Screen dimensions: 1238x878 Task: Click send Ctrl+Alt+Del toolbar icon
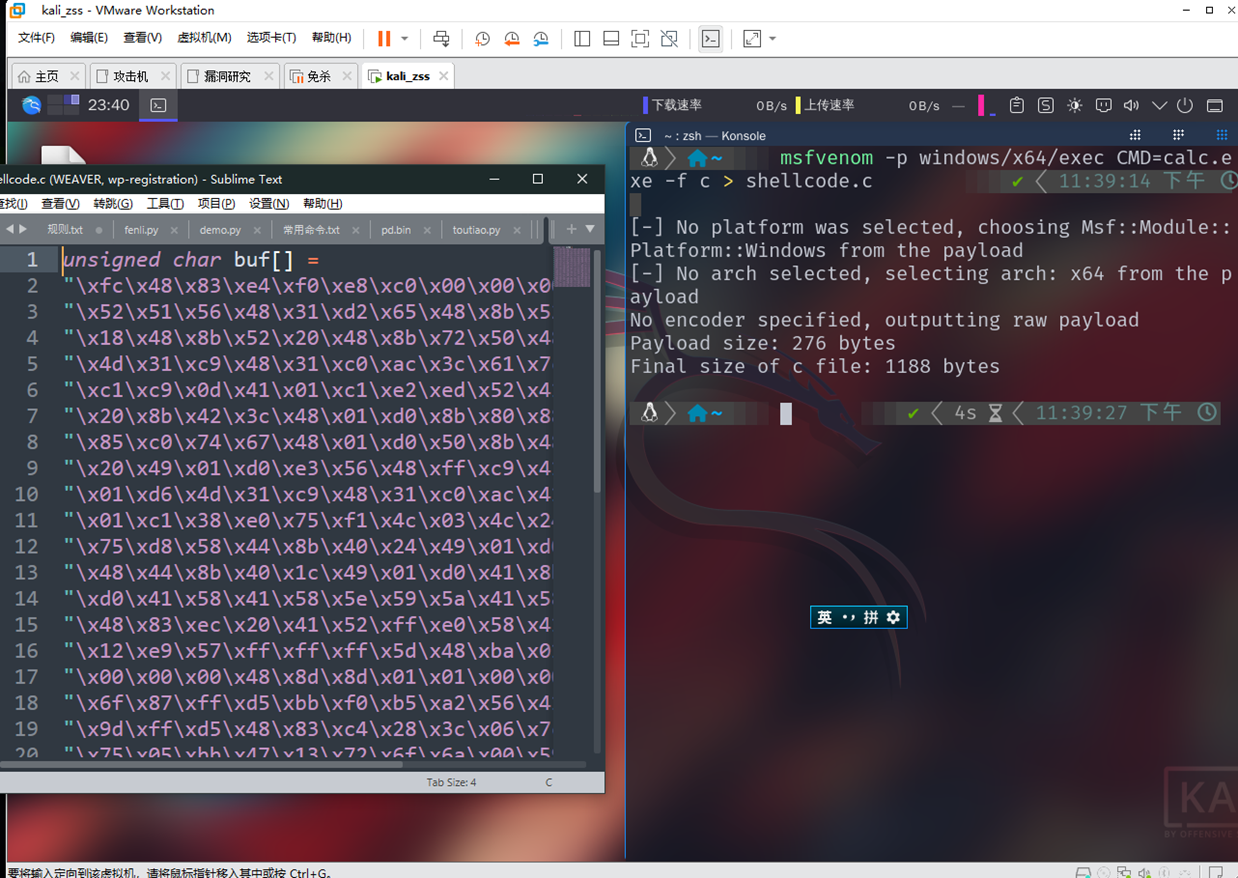[x=441, y=39]
